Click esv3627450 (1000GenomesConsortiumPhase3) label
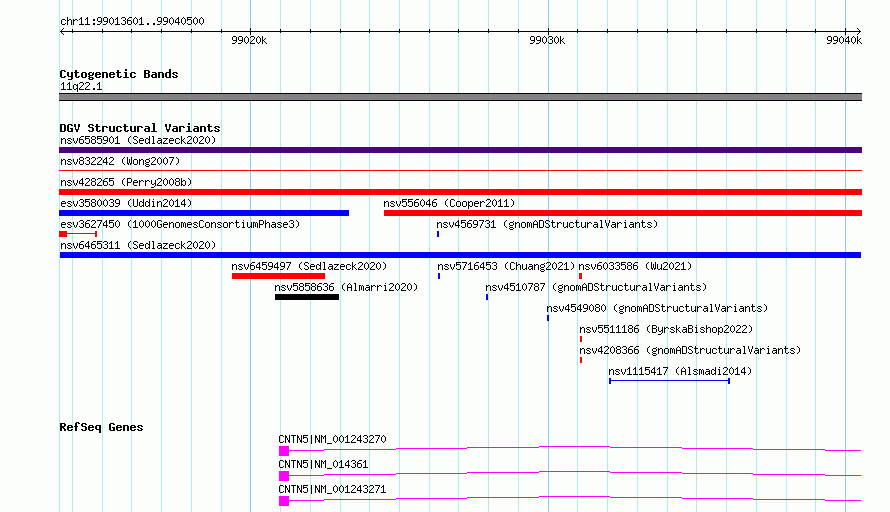This screenshot has height=512, width=890. pos(180,224)
